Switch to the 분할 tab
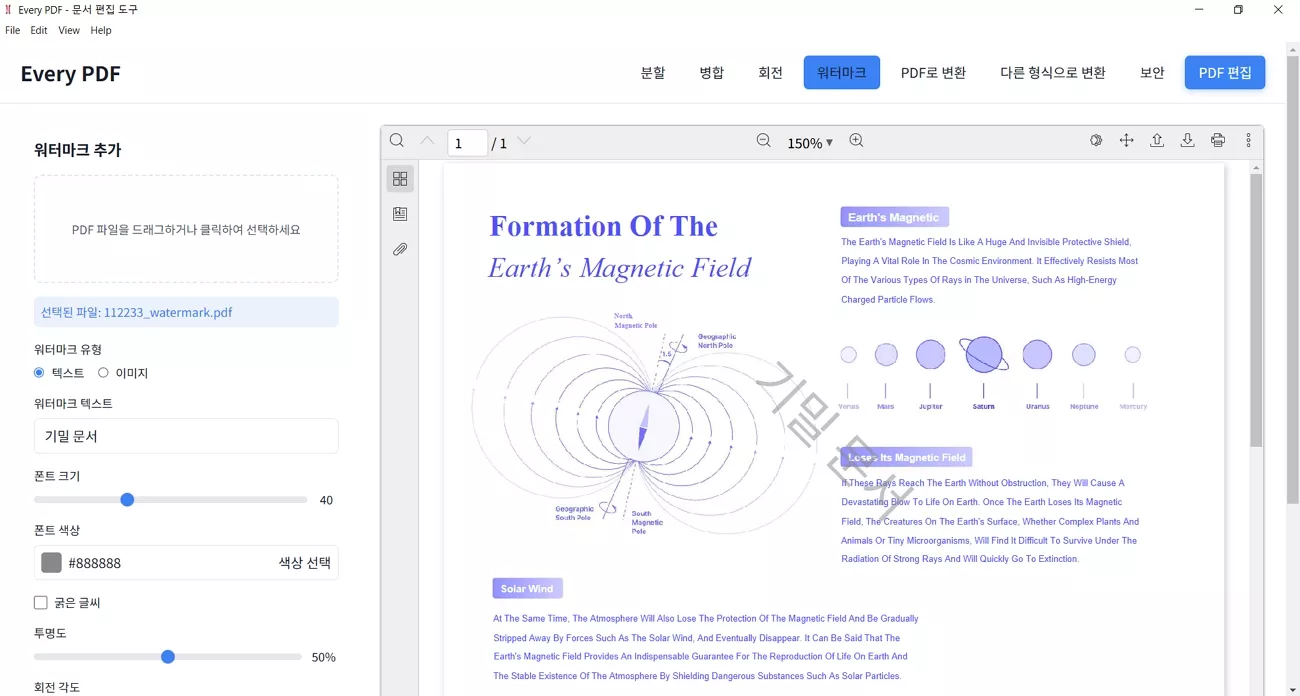 point(653,73)
